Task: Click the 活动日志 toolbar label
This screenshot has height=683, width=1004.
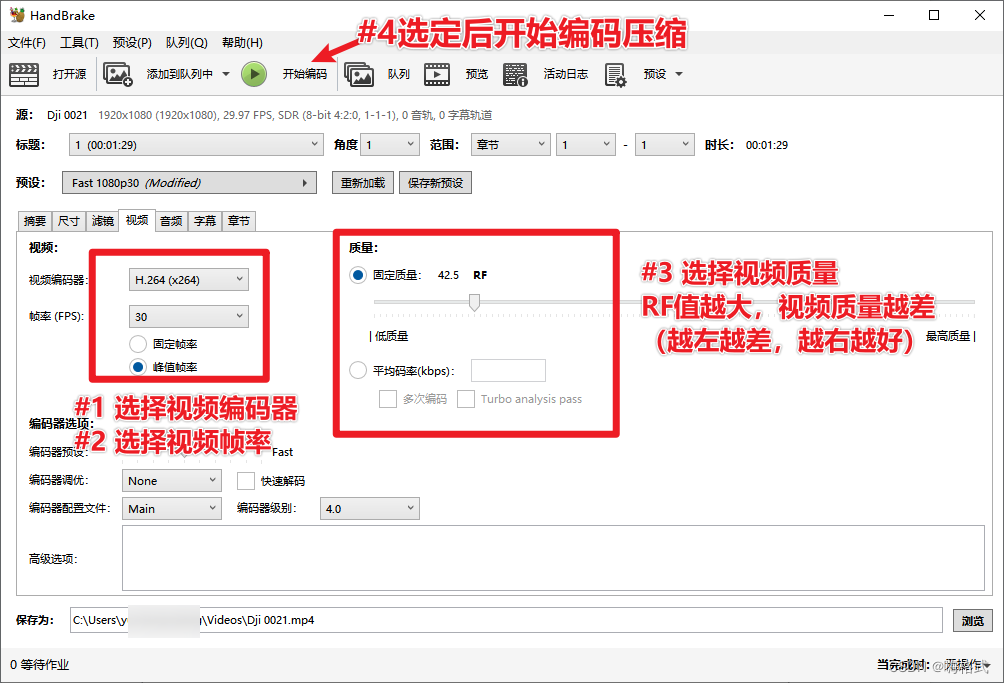Action: (565, 74)
